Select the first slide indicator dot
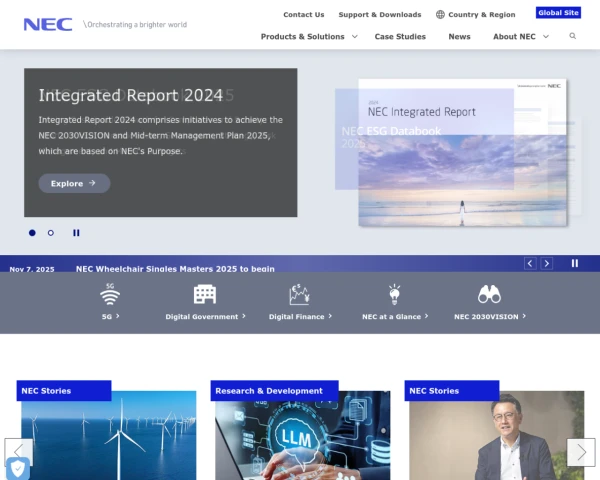 (x=32, y=233)
